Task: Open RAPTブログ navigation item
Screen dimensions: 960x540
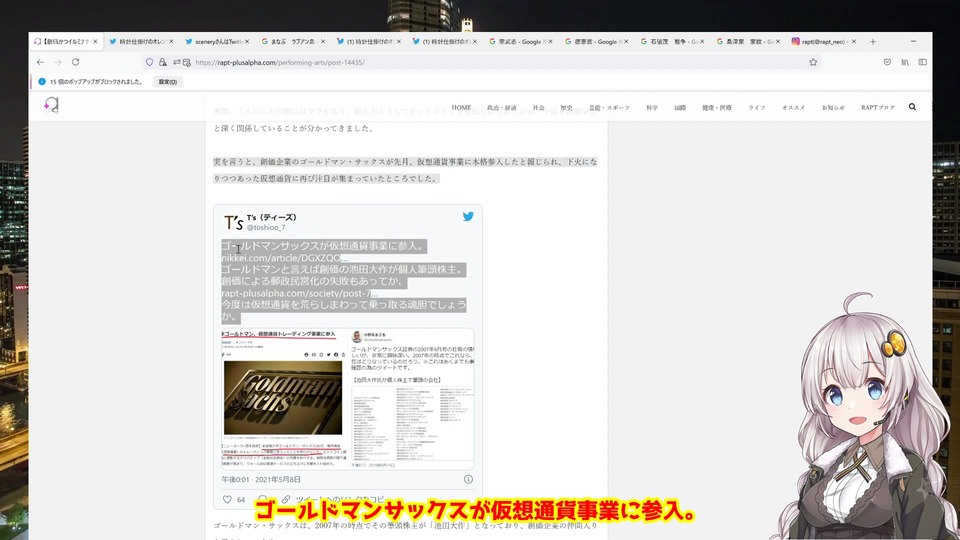Action: (x=878, y=107)
